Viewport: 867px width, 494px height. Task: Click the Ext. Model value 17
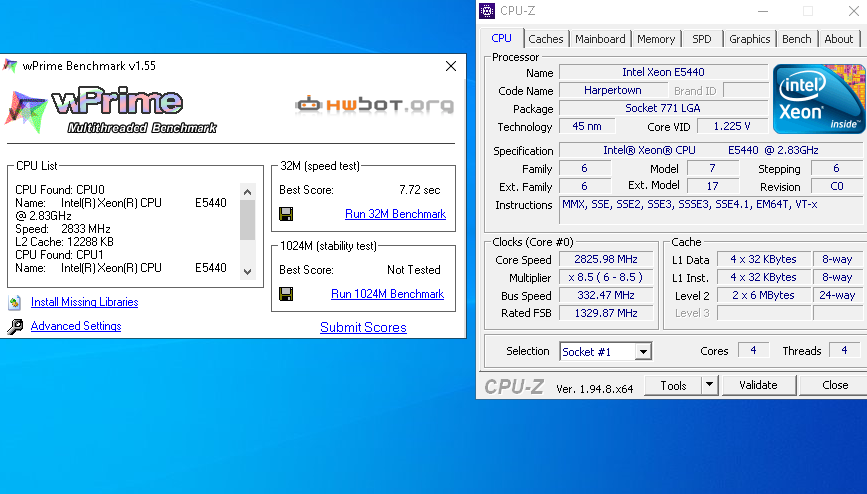[713, 186]
